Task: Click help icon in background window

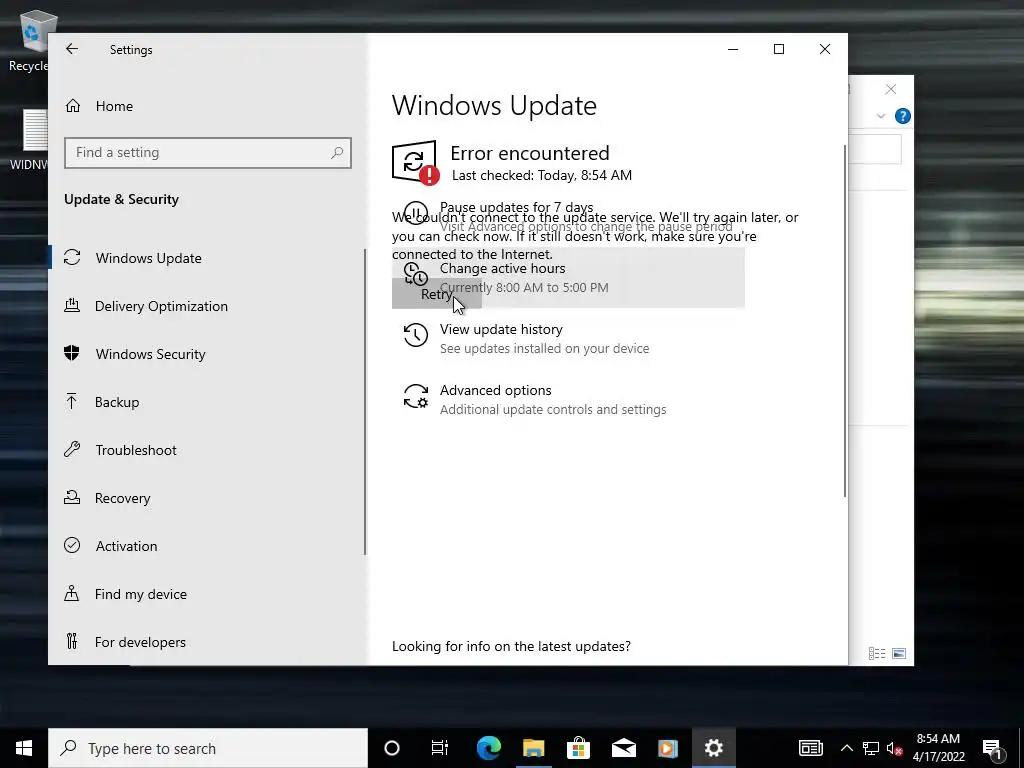Action: [903, 116]
